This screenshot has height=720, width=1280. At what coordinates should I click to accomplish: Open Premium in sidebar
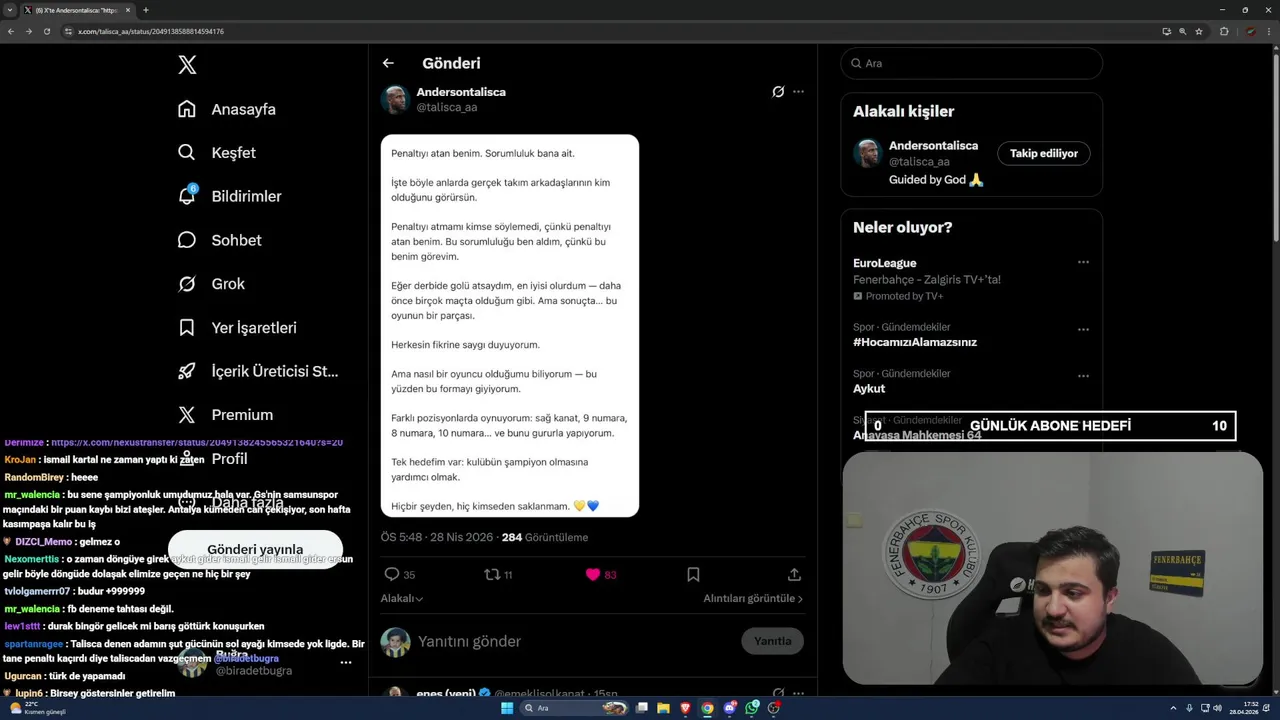[x=225, y=415]
